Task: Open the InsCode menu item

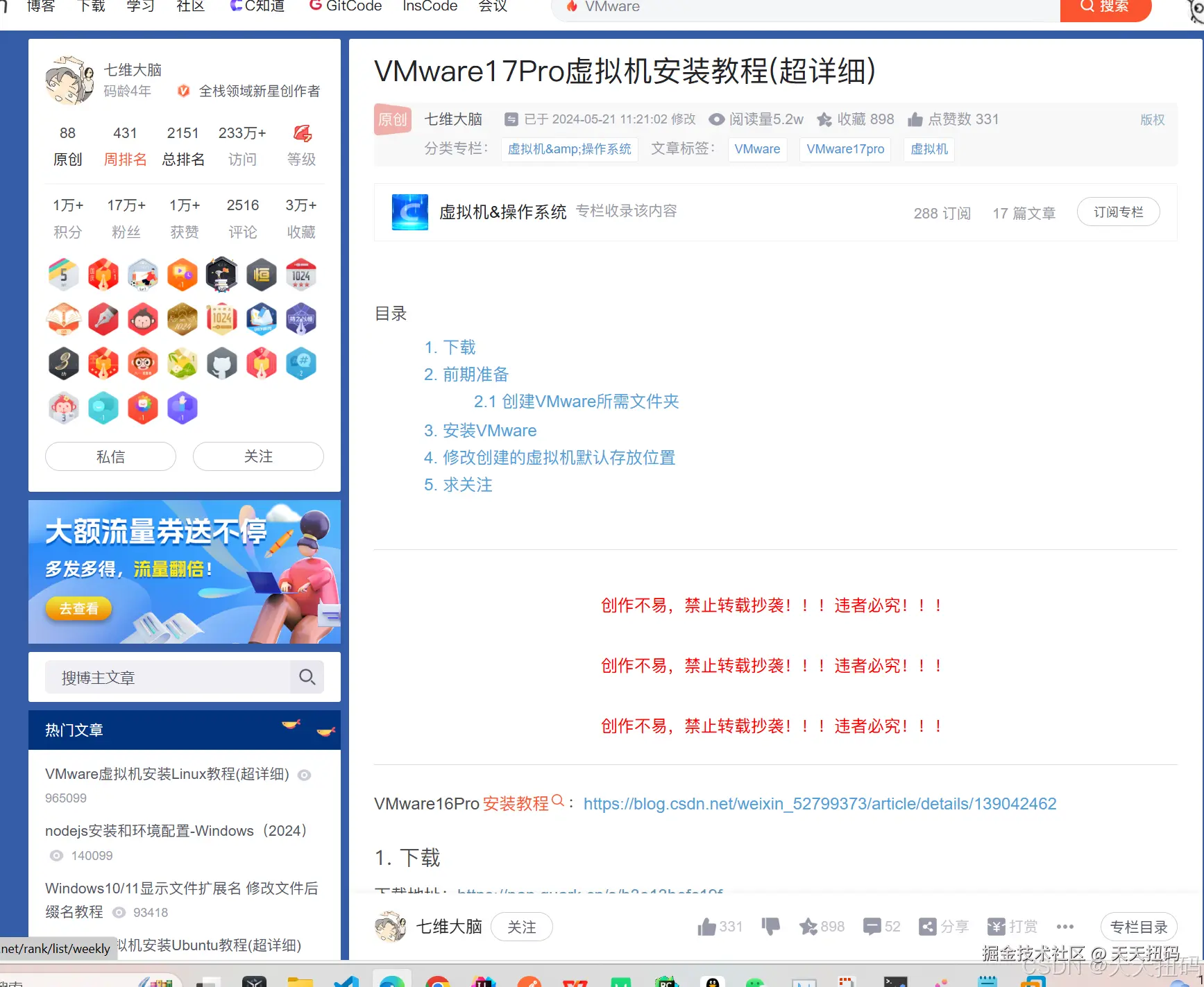Action: click(430, 6)
